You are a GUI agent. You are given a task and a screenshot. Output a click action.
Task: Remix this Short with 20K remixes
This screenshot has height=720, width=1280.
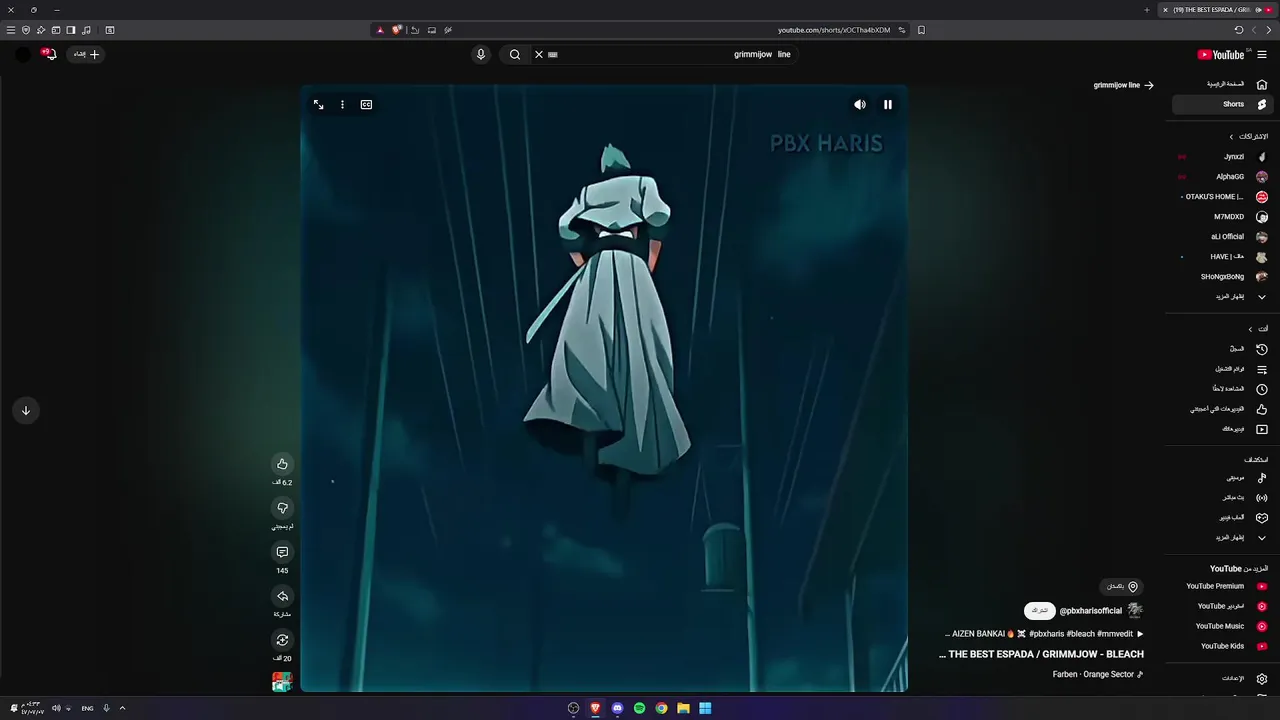(x=282, y=640)
